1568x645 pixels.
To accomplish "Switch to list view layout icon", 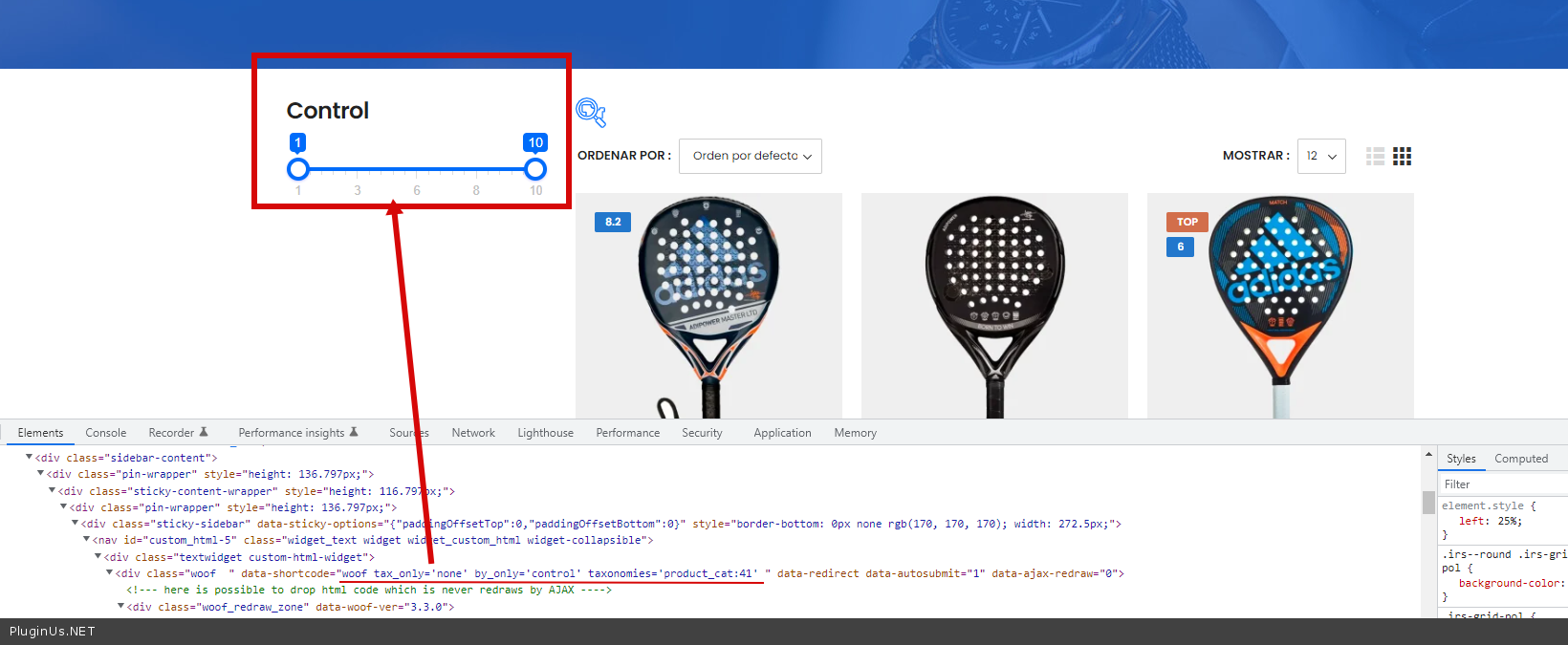I will (x=1375, y=157).
